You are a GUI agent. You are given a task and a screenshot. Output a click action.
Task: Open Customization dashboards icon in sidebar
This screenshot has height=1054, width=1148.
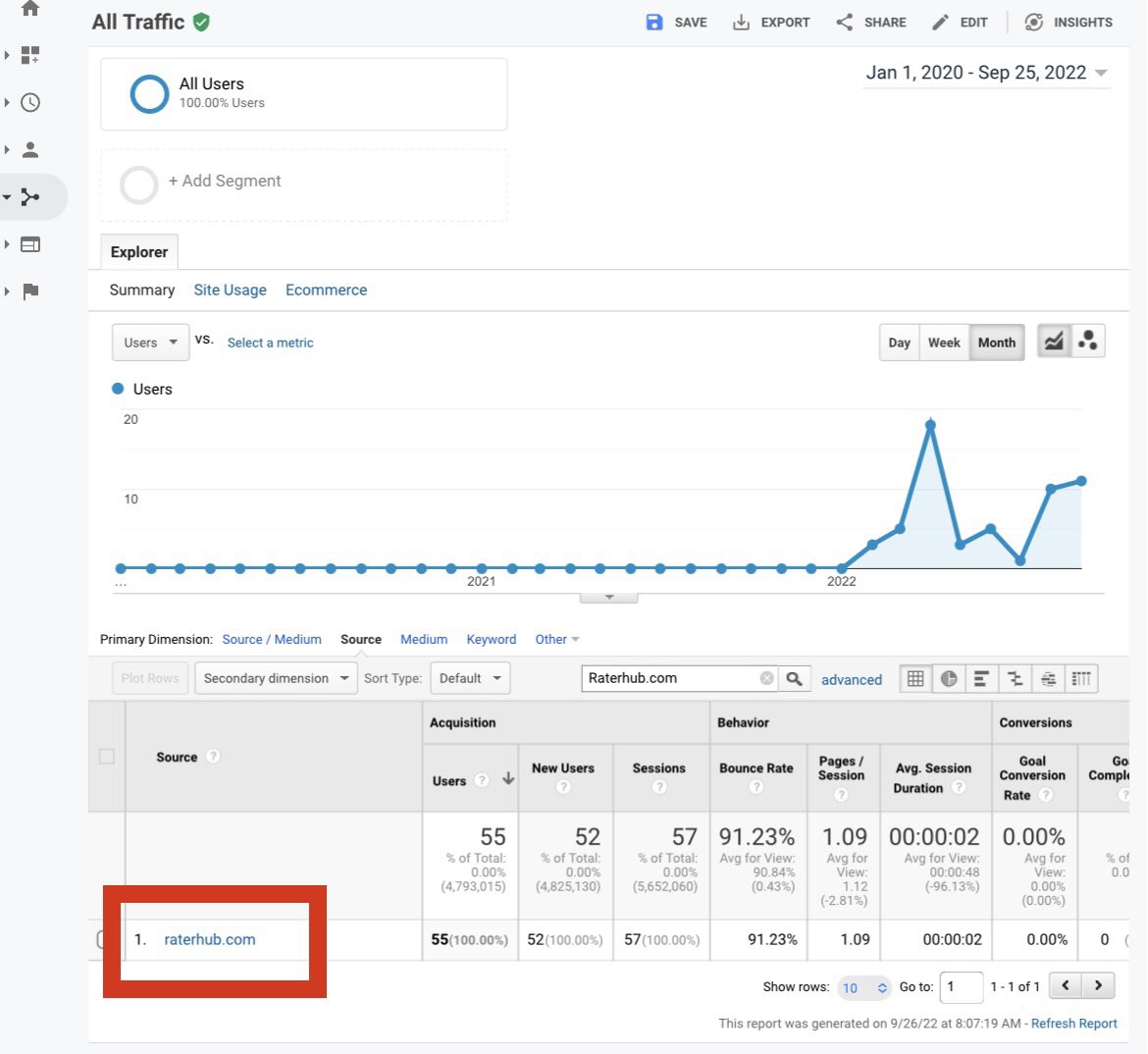click(30, 55)
